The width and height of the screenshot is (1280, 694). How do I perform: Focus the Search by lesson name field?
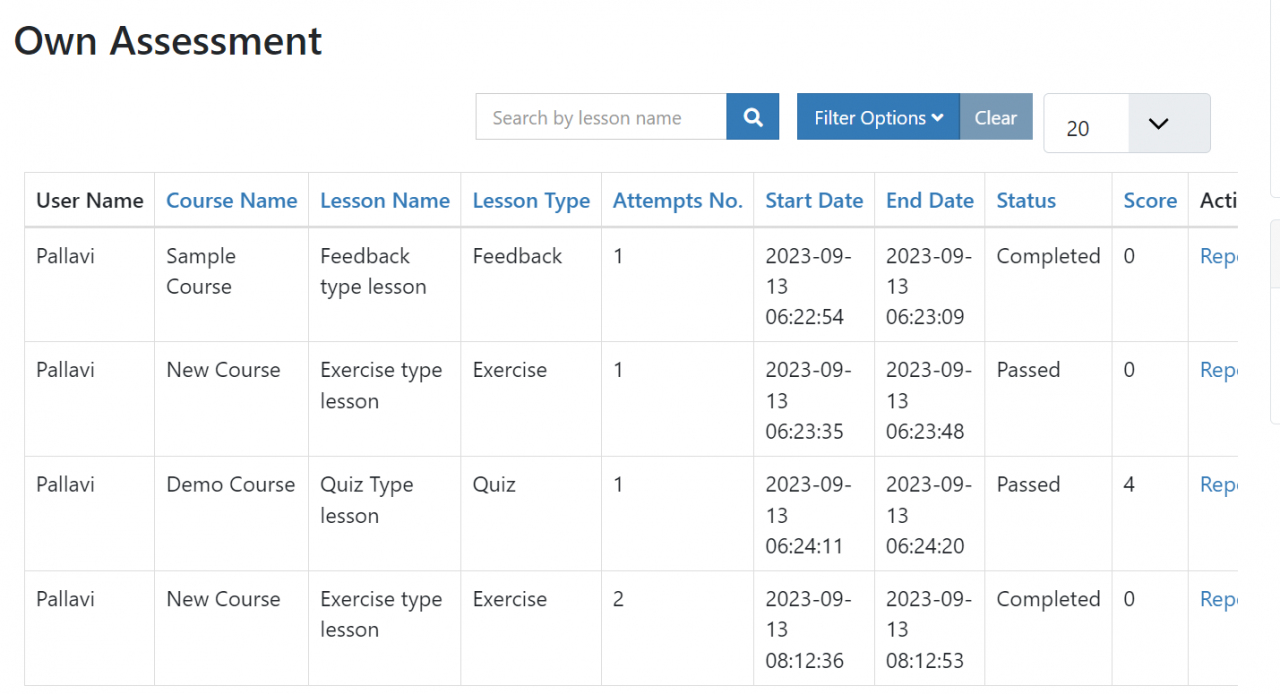point(601,117)
